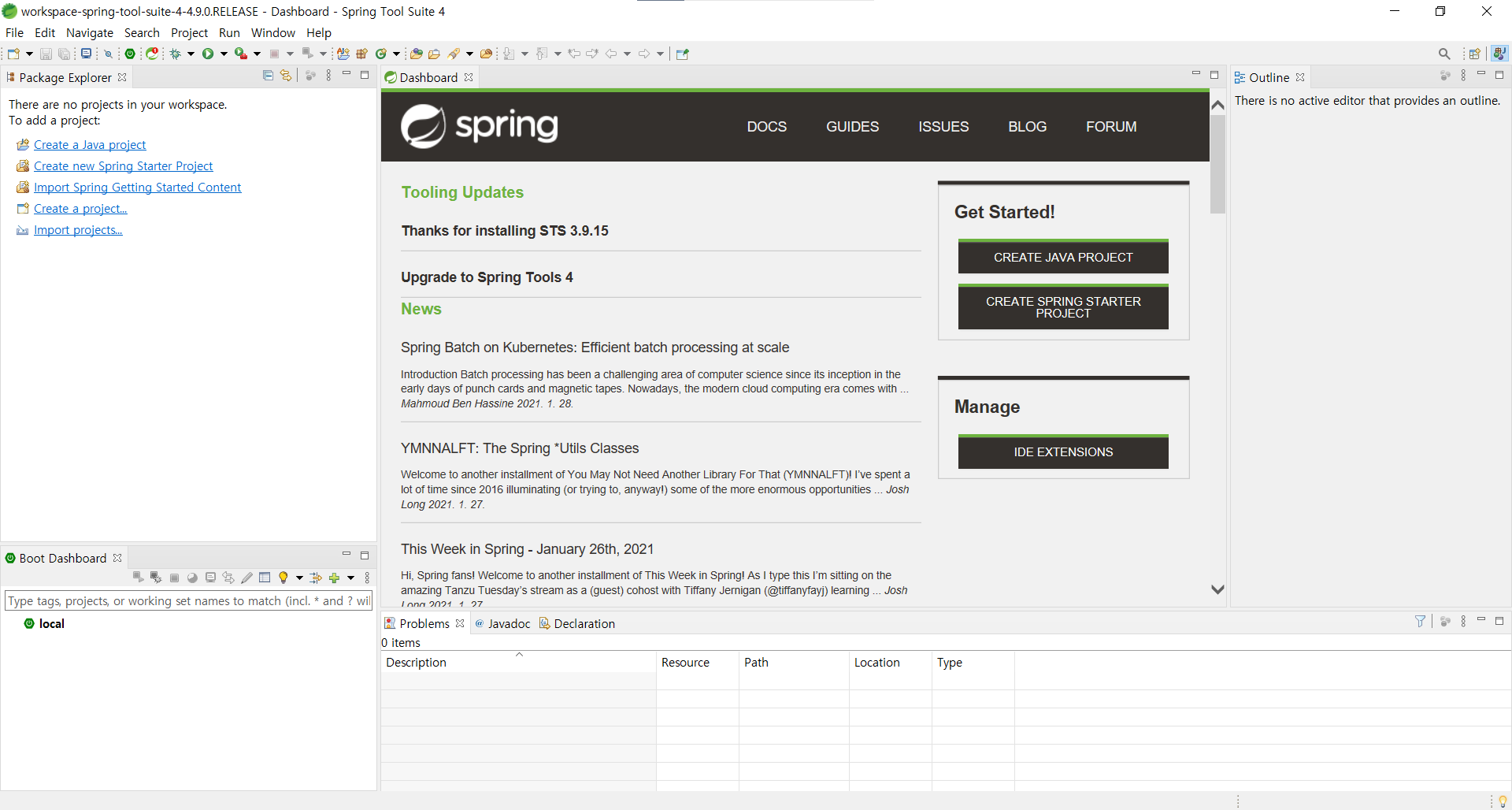Click Import Spring Getting Started Content link

[137, 188]
